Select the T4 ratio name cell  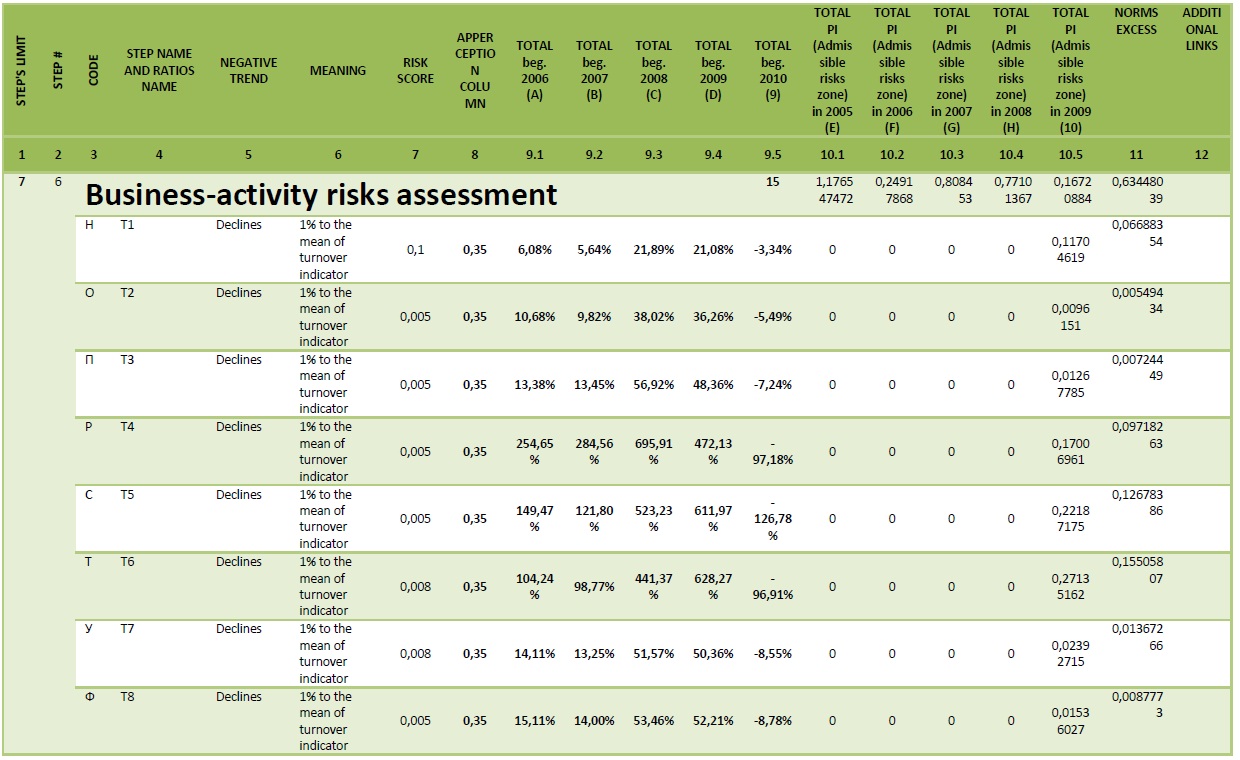tap(127, 427)
